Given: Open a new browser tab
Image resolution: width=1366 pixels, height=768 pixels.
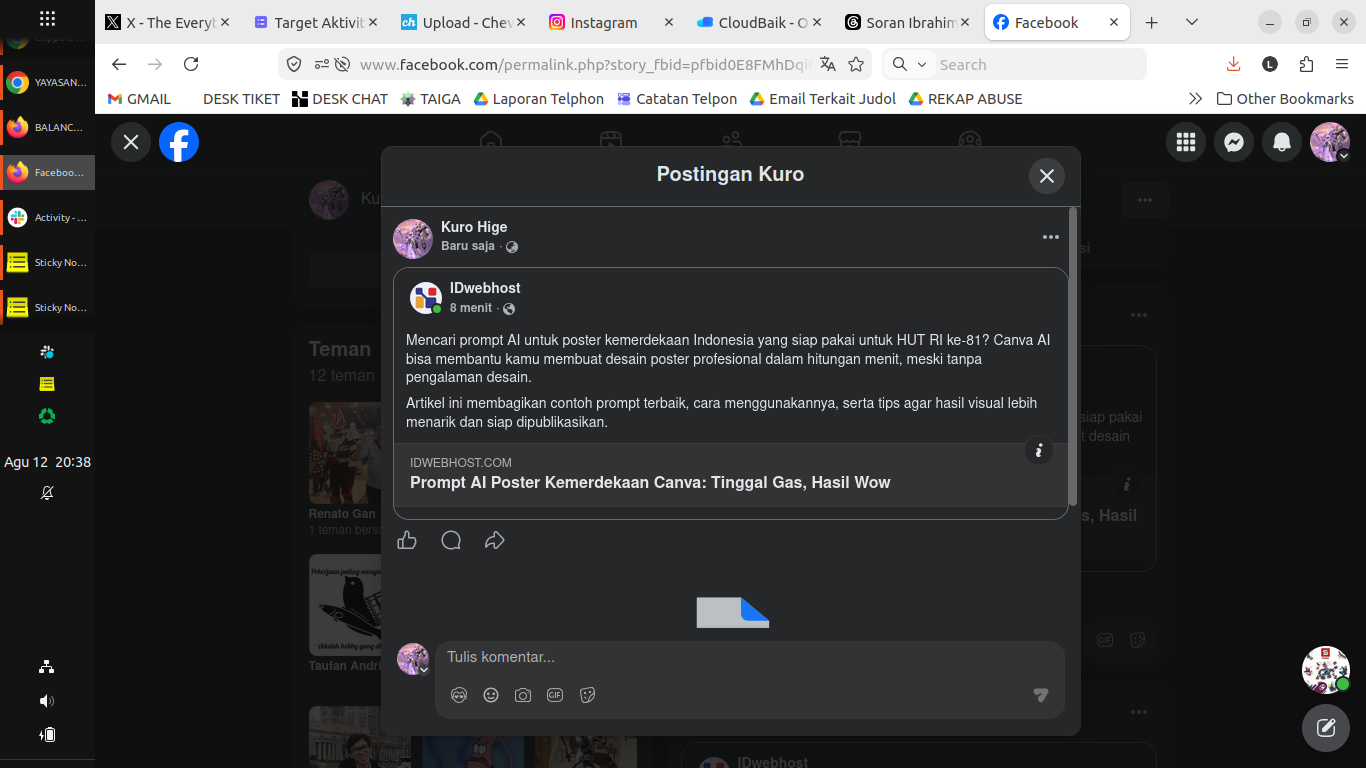Looking at the screenshot, I should click(x=1151, y=22).
